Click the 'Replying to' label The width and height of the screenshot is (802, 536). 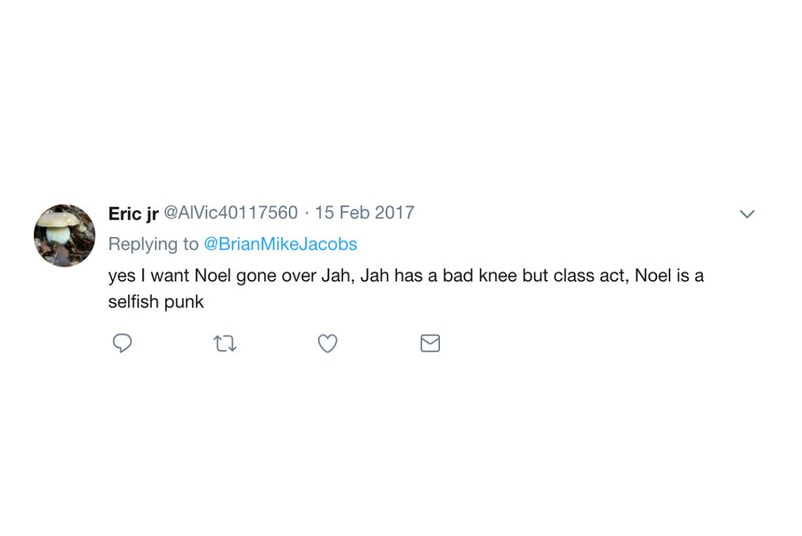tap(153, 244)
